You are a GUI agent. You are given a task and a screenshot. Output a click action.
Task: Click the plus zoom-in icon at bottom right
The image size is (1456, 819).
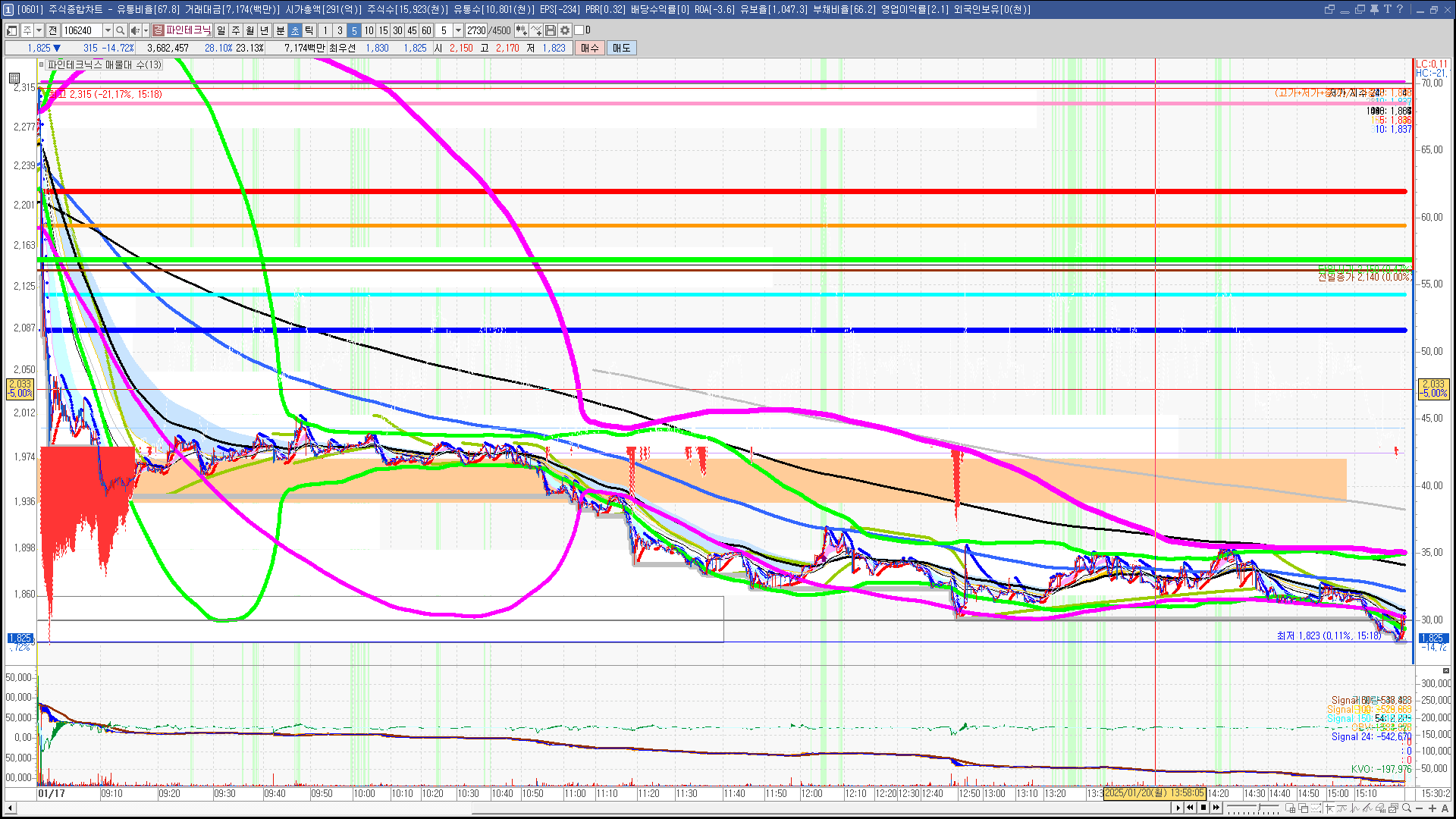1432,808
